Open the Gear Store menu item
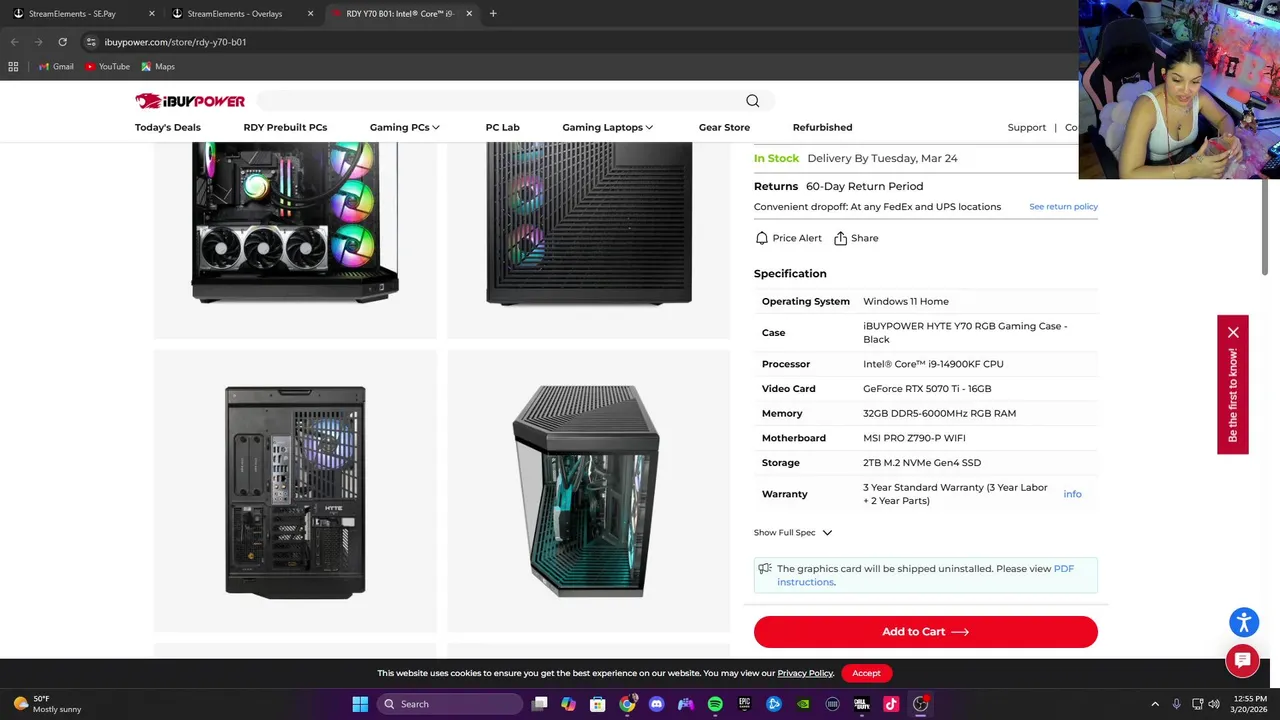Viewport: 1280px width, 720px height. coord(724,127)
